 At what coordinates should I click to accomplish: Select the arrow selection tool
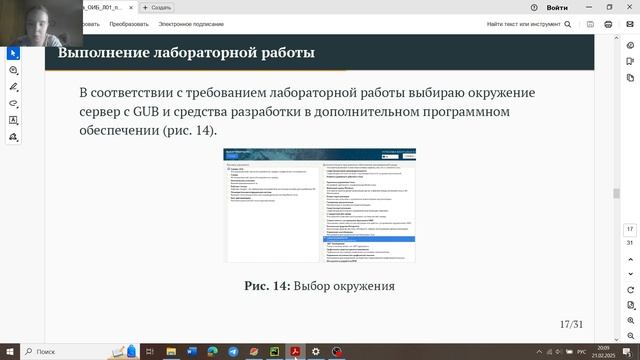(x=13, y=53)
